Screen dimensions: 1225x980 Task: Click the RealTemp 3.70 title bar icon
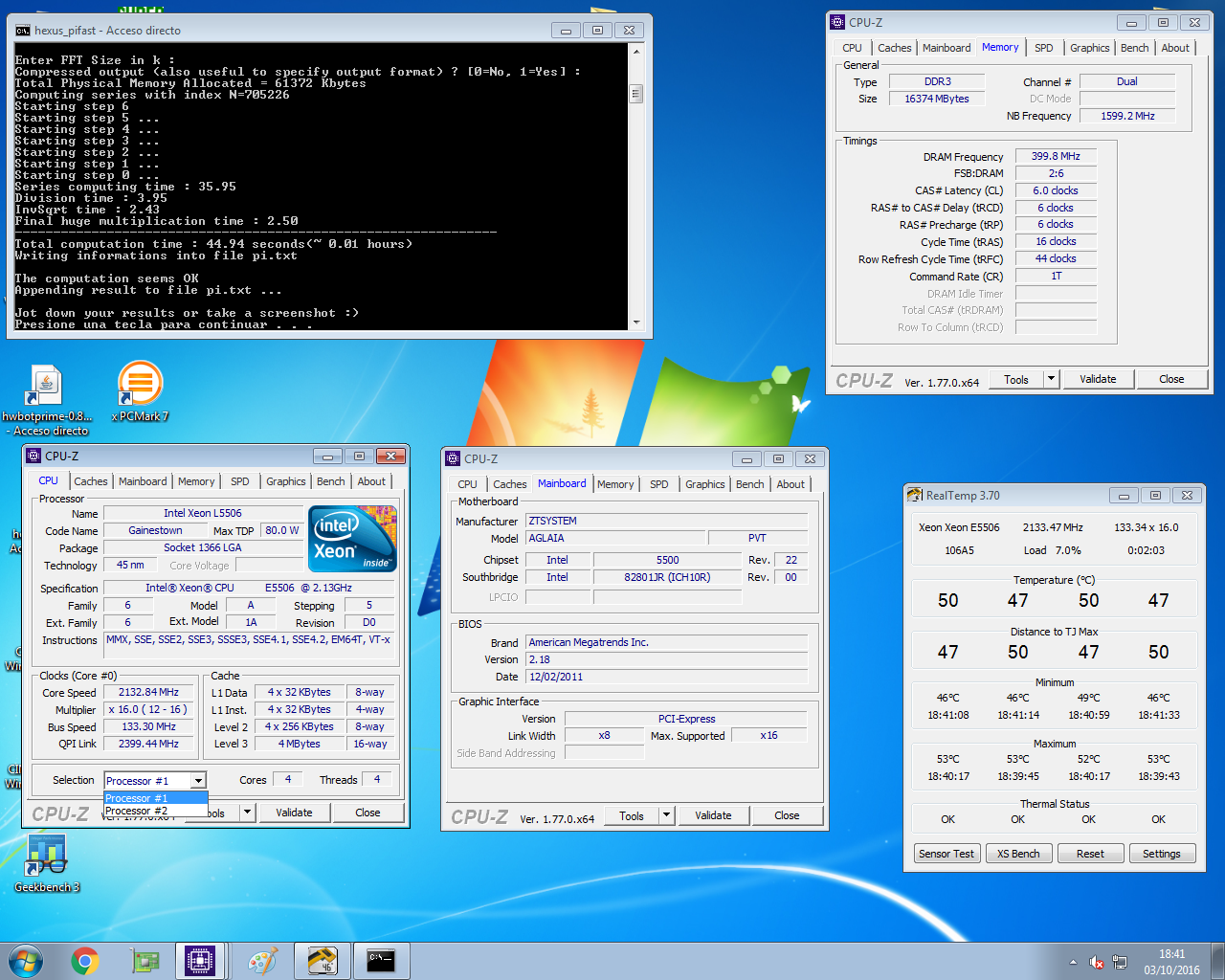coord(915,495)
